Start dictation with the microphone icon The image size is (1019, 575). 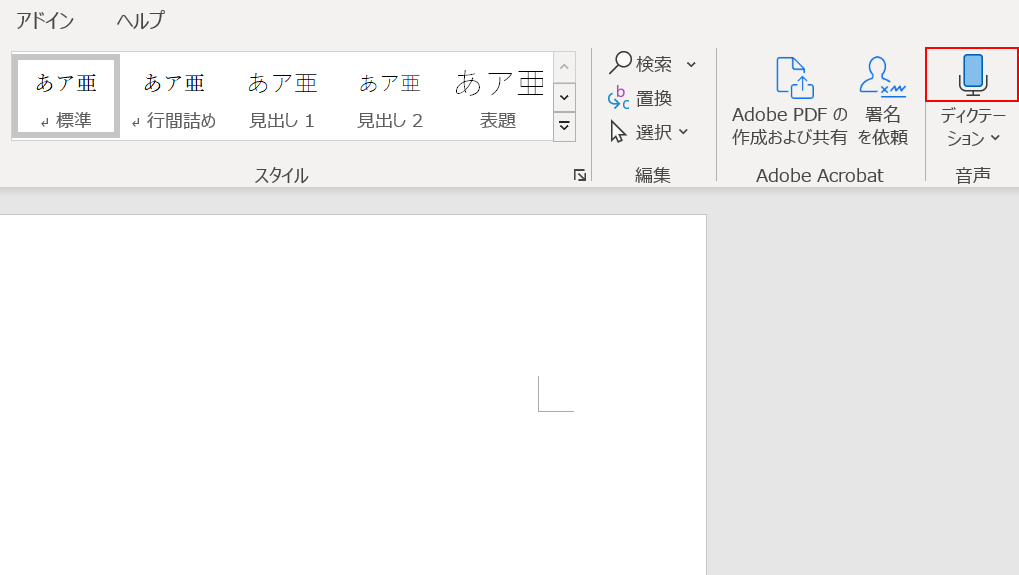972,76
